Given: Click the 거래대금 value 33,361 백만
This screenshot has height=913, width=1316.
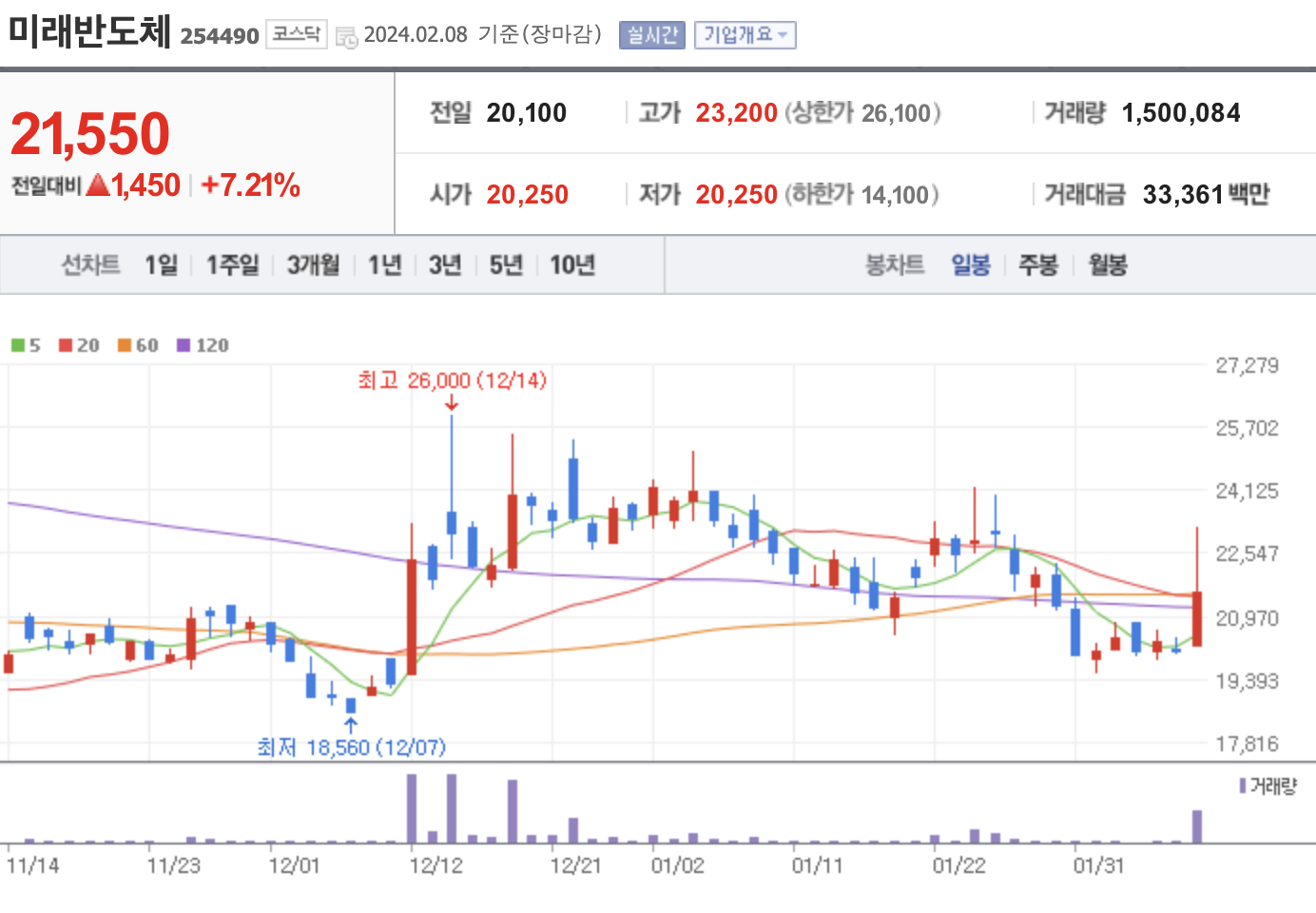Looking at the screenshot, I should click(x=1207, y=194).
